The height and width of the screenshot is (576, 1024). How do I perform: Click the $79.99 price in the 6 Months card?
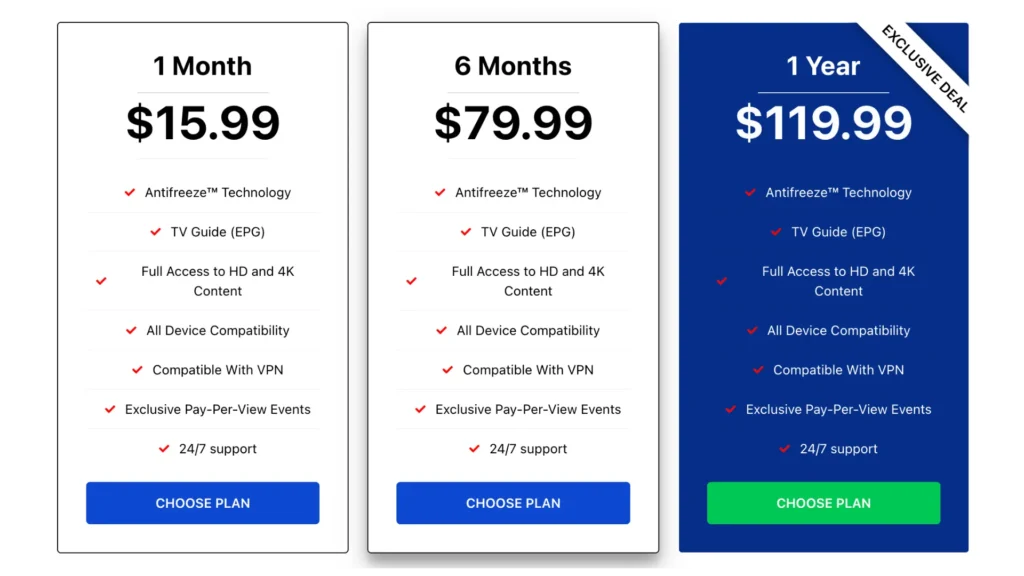(x=513, y=123)
